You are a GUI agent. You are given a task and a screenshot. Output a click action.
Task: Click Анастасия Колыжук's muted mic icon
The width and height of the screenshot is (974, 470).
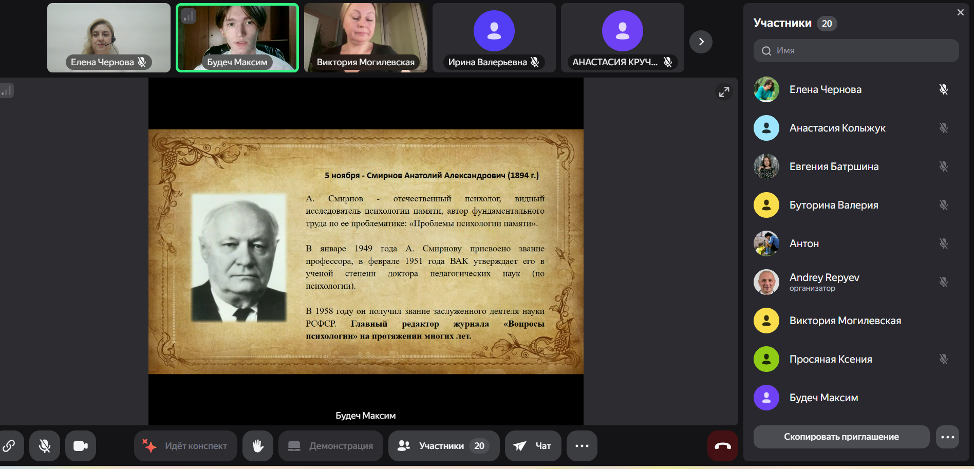(943, 128)
